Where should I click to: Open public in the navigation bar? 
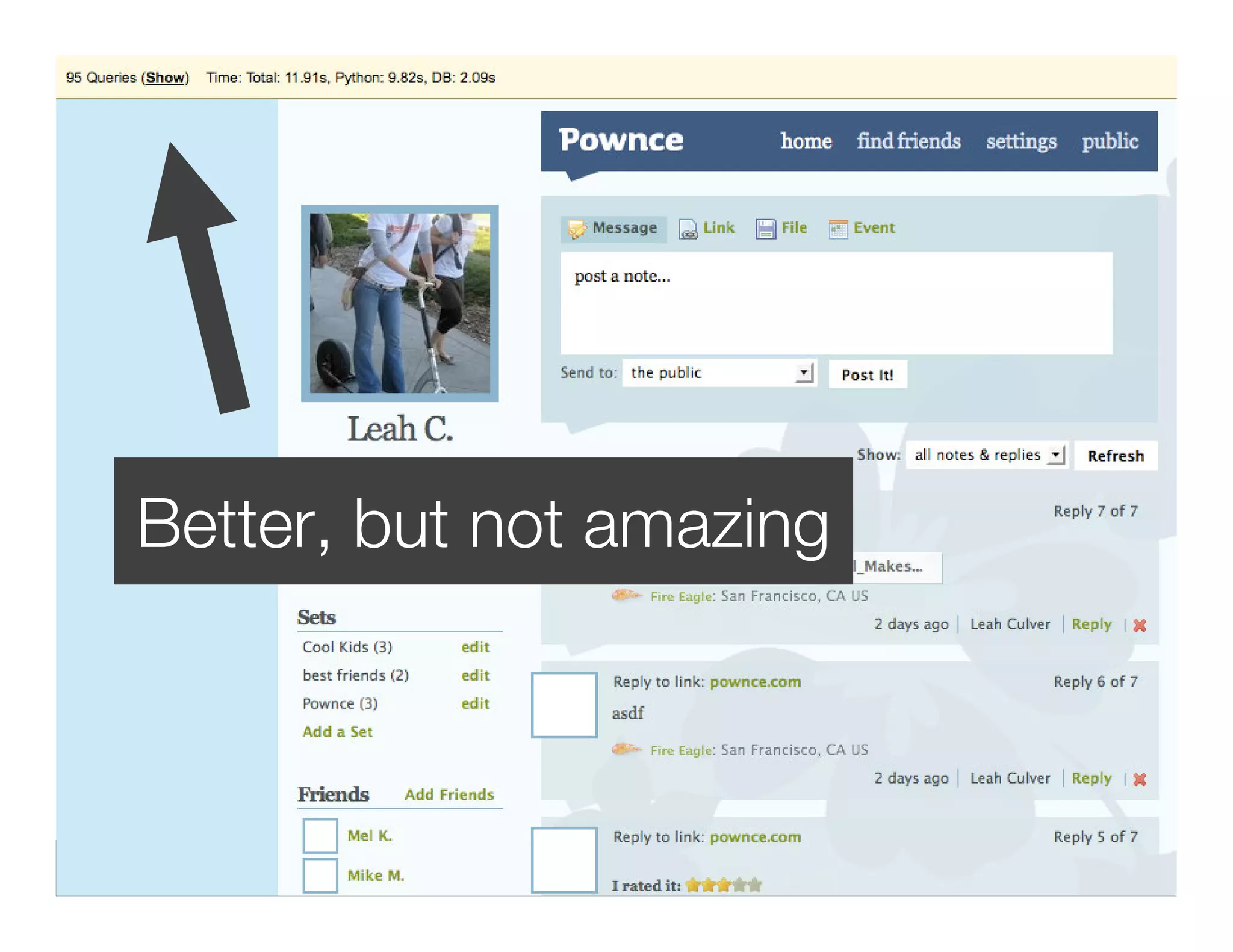pyautogui.click(x=1110, y=141)
